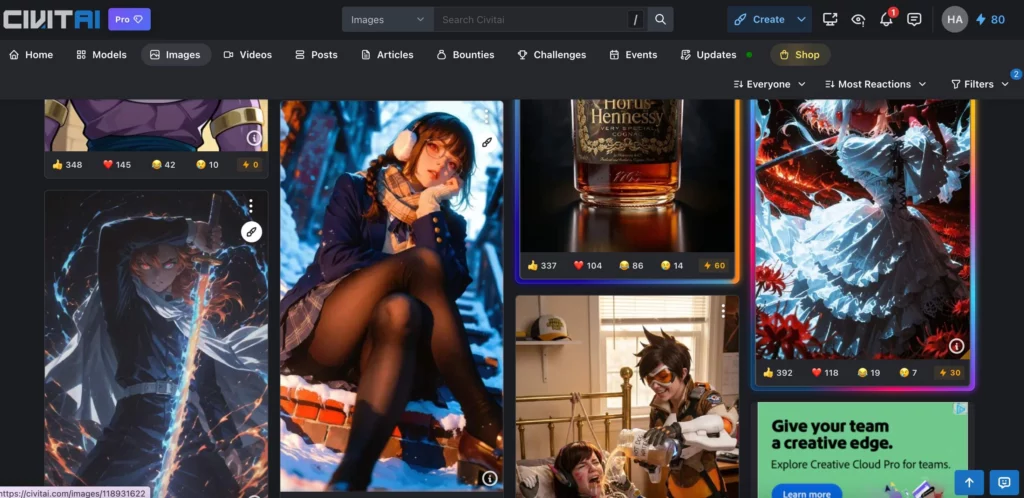The width and height of the screenshot is (1024, 498).
Task: Click the scroll-to-top arrow button
Action: coord(969,482)
